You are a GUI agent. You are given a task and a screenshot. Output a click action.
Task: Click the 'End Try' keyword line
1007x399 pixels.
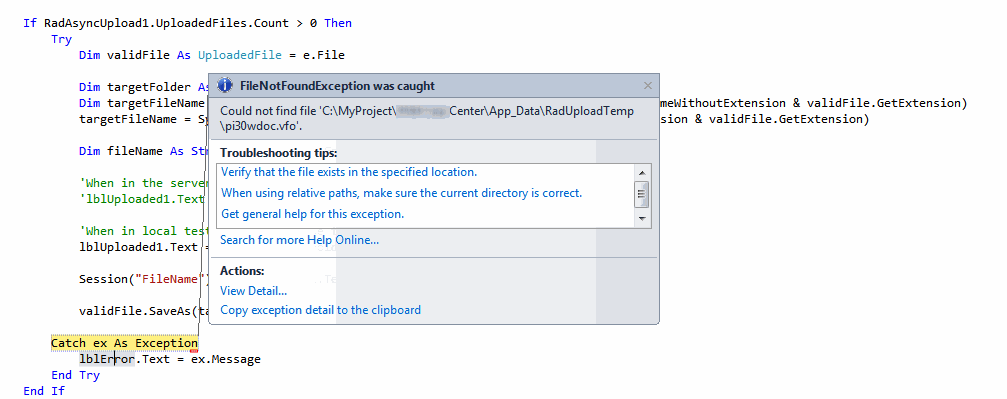tap(75, 375)
